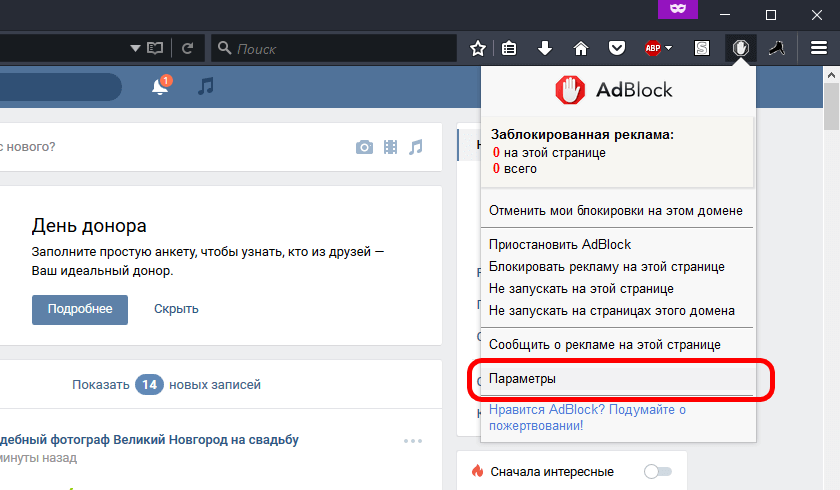Click the AdBlock hand toolbar icon
Viewport: 840px width, 490px height.
pos(740,49)
